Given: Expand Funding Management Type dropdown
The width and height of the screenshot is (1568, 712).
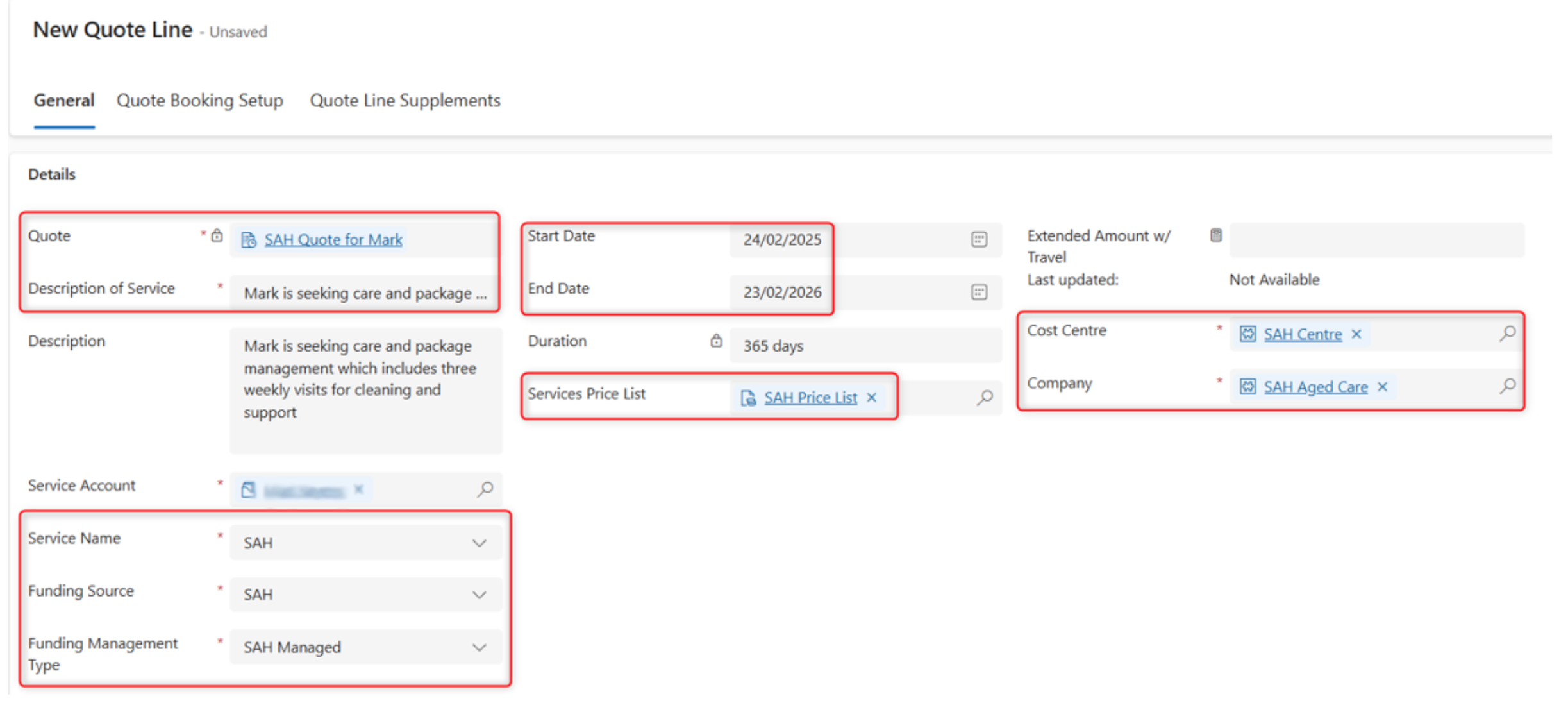Looking at the screenshot, I should pyautogui.click(x=479, y=648).
